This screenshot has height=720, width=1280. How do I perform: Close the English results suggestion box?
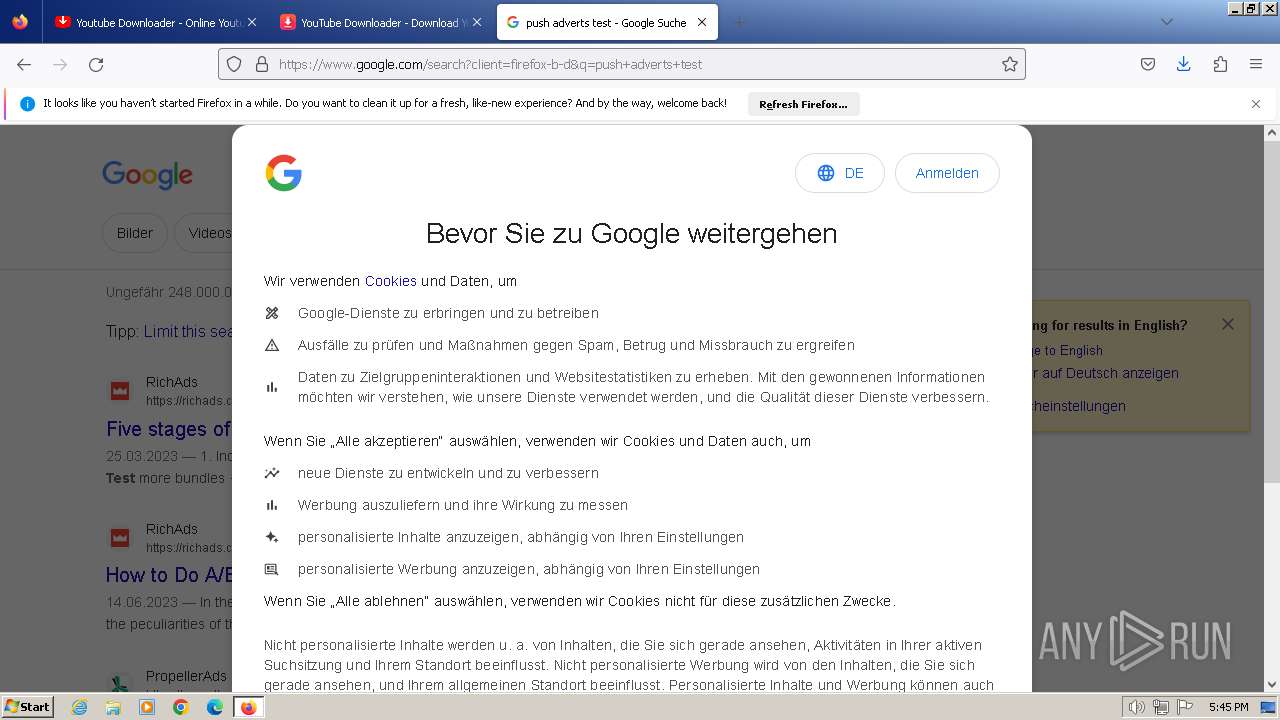pyautogui.click(x=1228, y=324)
